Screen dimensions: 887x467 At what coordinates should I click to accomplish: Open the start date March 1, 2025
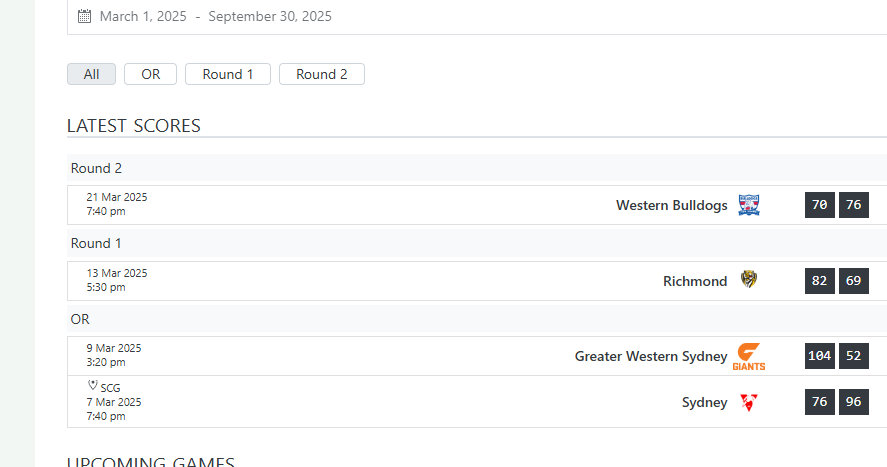pos(143,16)
